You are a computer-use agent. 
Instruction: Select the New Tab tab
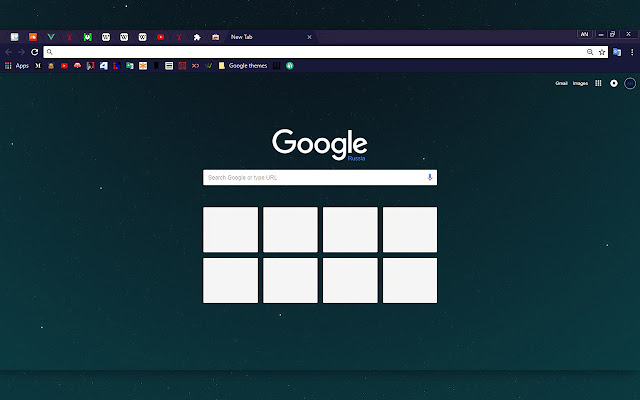(269, 37)
